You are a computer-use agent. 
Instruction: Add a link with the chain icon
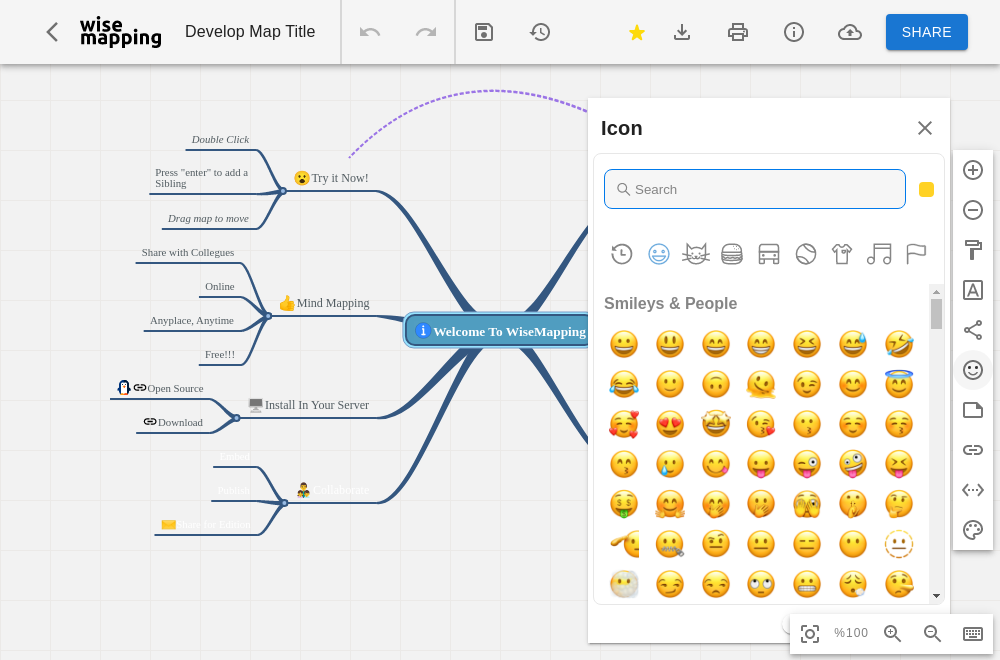tap(973, 450)
